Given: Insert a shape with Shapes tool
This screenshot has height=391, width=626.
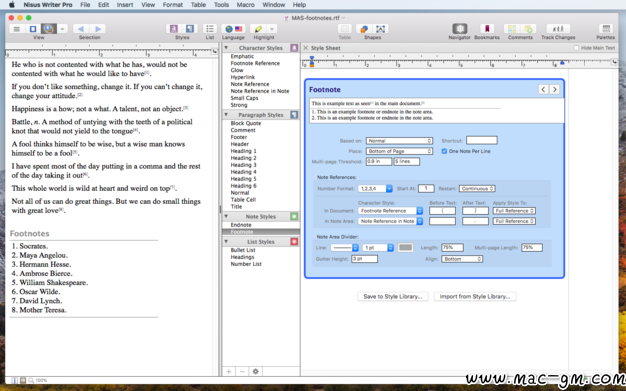Looking at the screenshot, I should click(364, 29).
